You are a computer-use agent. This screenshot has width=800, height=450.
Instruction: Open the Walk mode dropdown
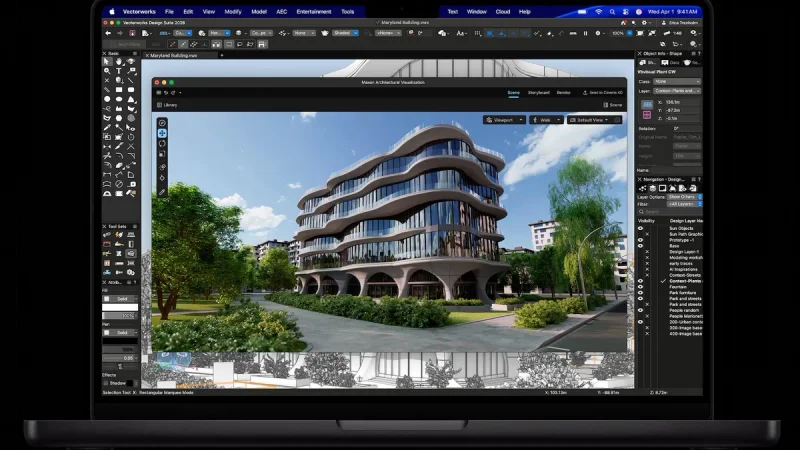click(x=546, y=120)
